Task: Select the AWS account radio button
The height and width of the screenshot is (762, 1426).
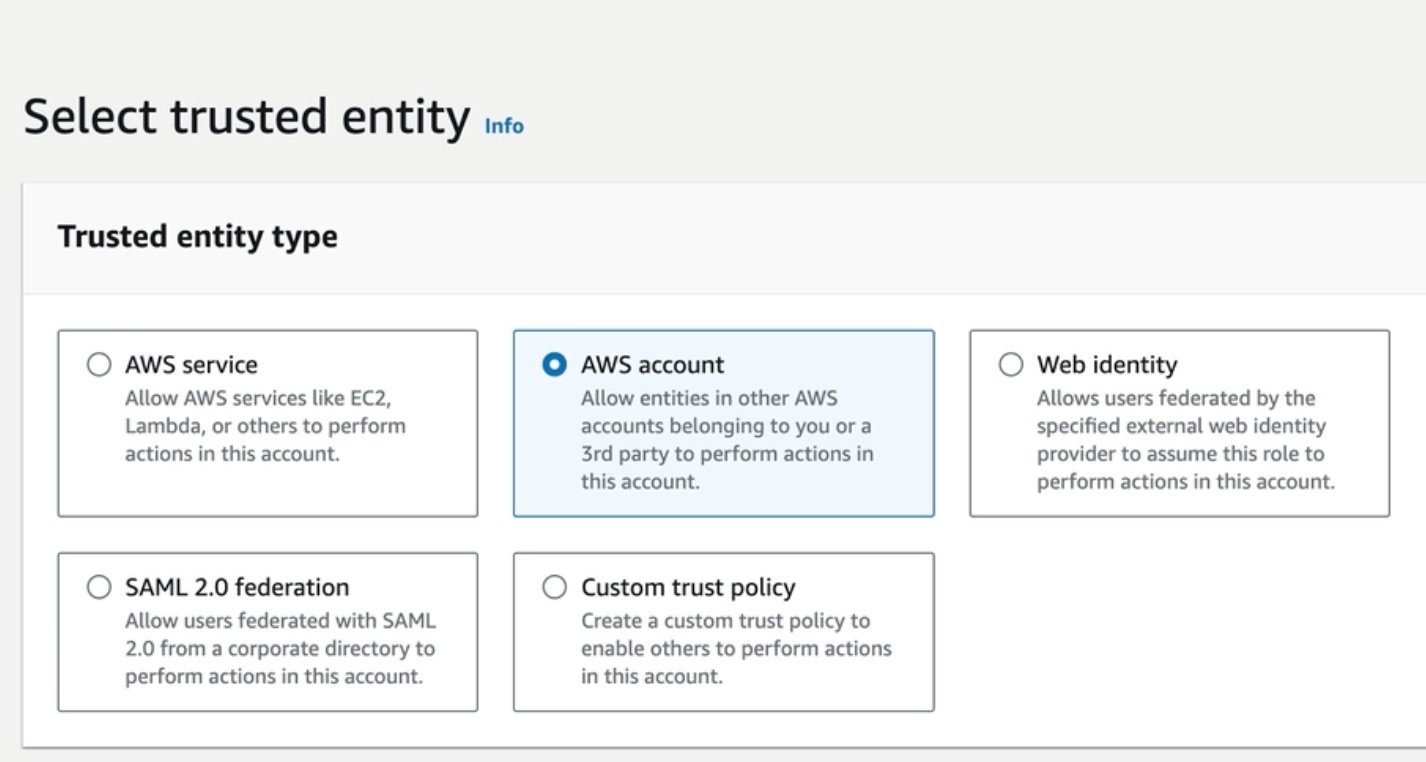Action: pyautogui.click(x=554, y=365)
